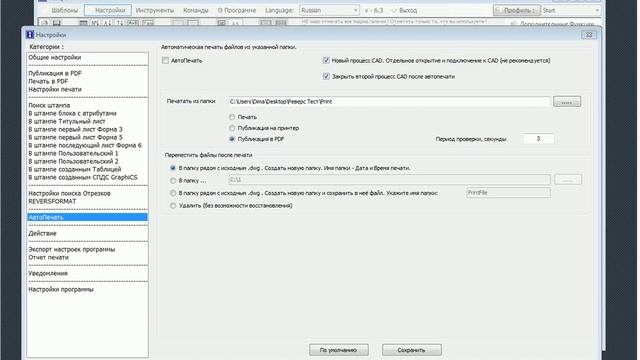This screenshot has height=360, width=640.
Task: Select Публикация в PDF radio option
Action: pyautogui.click(x=232, y=139)
